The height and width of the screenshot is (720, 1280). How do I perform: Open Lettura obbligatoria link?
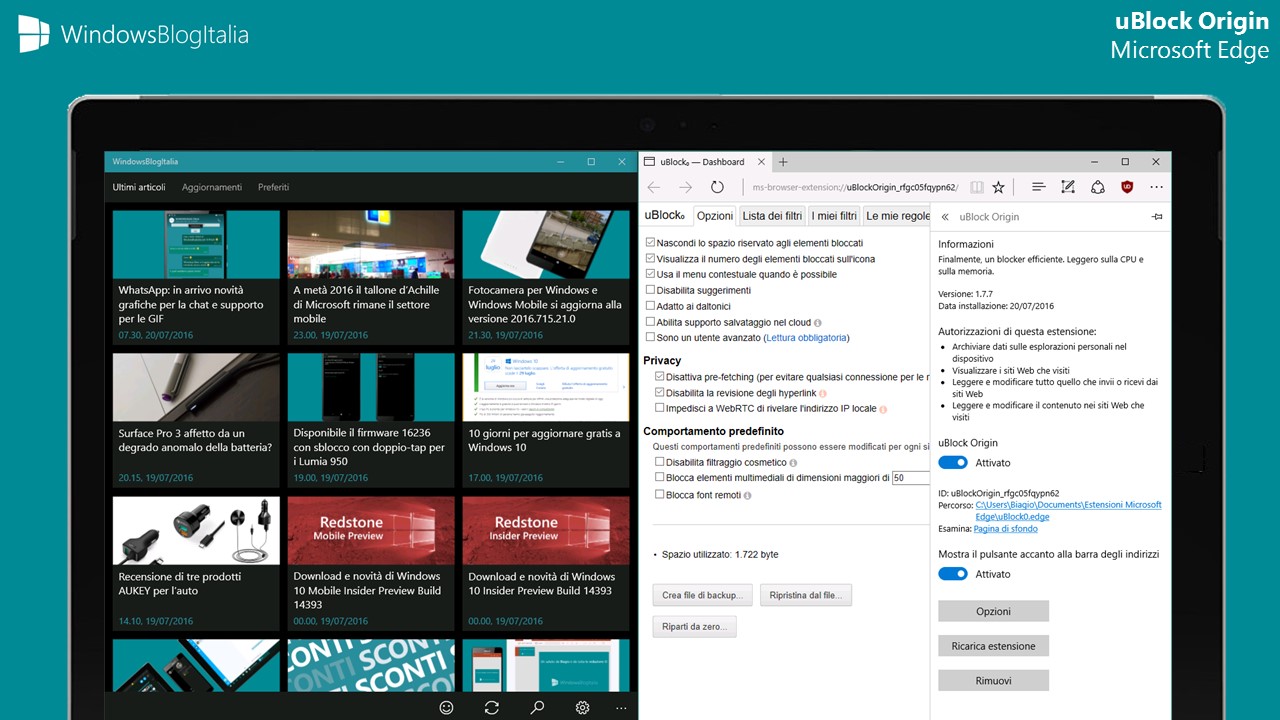pyautogui.click(x=806, y=338)
